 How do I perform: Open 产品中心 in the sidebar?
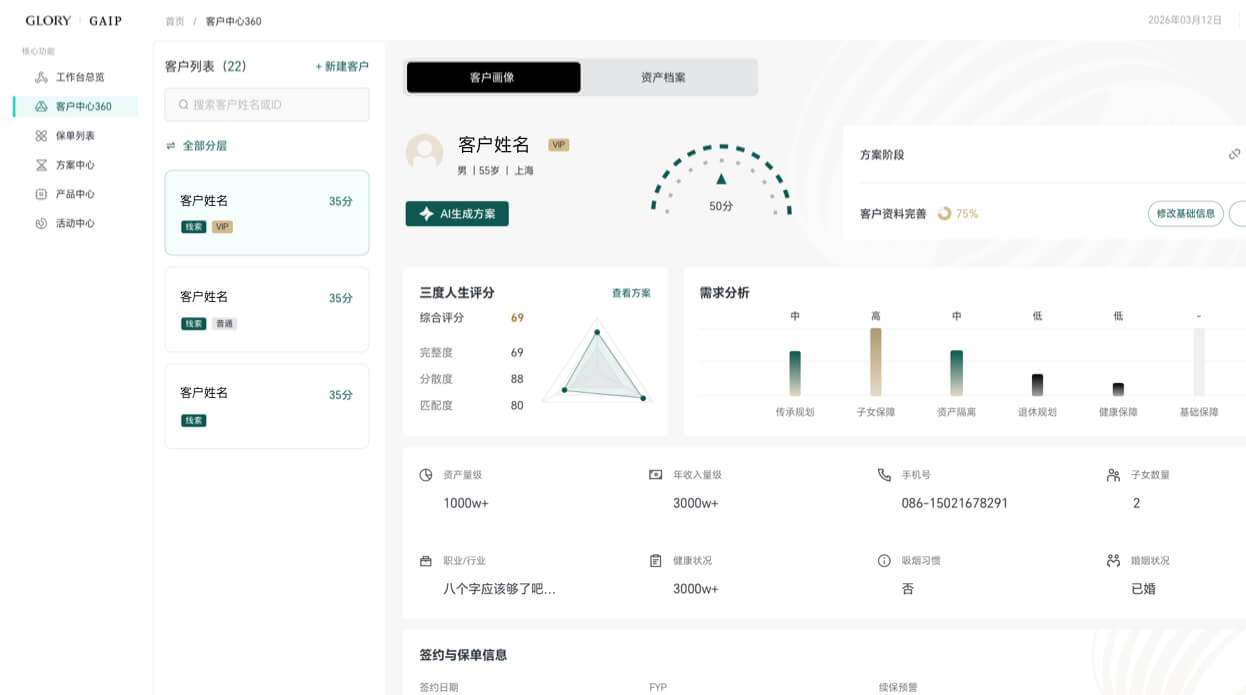[75, 194]
